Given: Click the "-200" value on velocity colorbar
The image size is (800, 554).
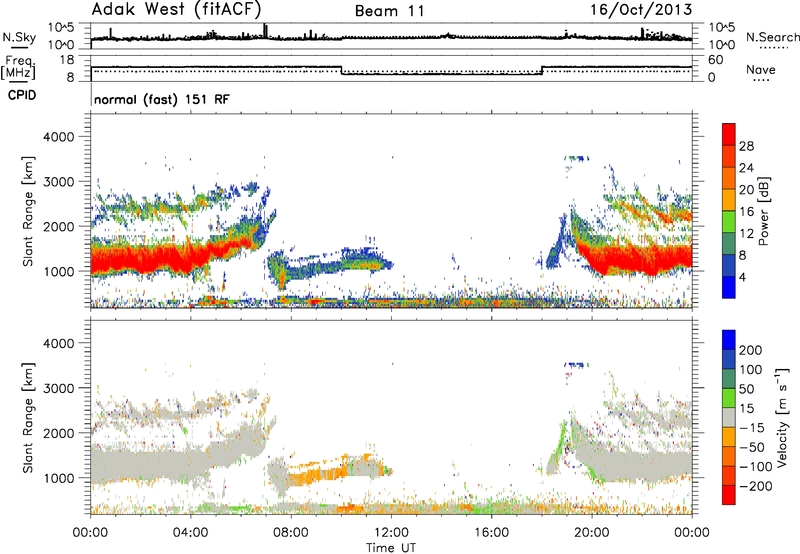Looking at the screenshot, I should pyautogui.click(x=756, y=486).
